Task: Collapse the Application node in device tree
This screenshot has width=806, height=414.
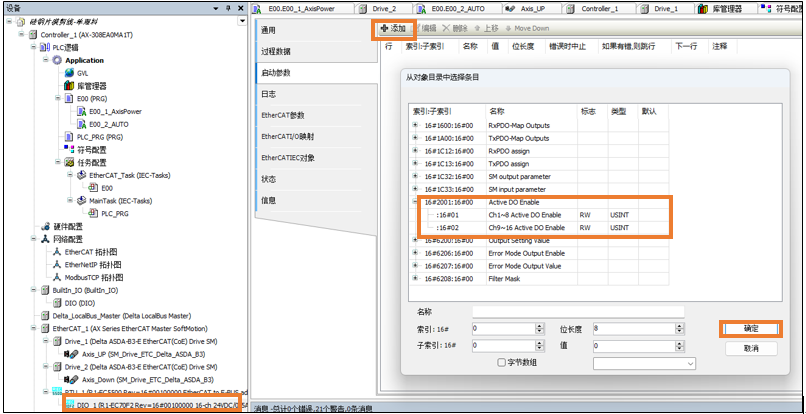Action: (x=45, y=60)
